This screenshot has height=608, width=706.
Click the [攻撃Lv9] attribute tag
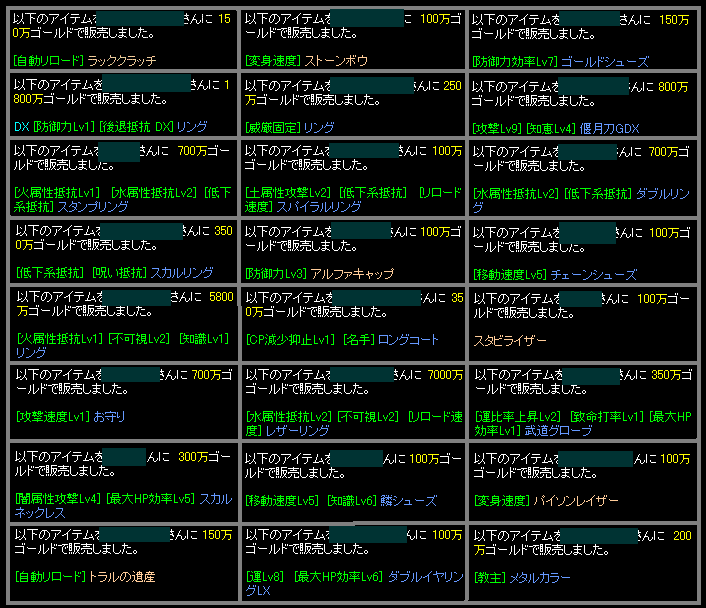(497, 128)
